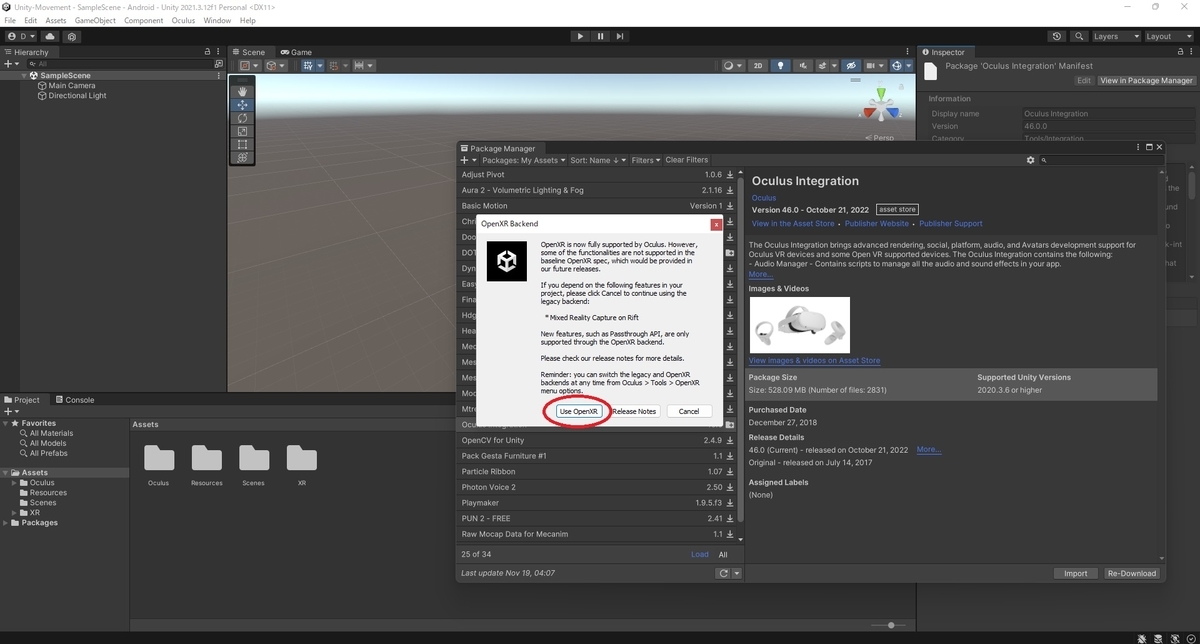
Task: Open Packages: My Assets dropdown
Action: (523, 160)
